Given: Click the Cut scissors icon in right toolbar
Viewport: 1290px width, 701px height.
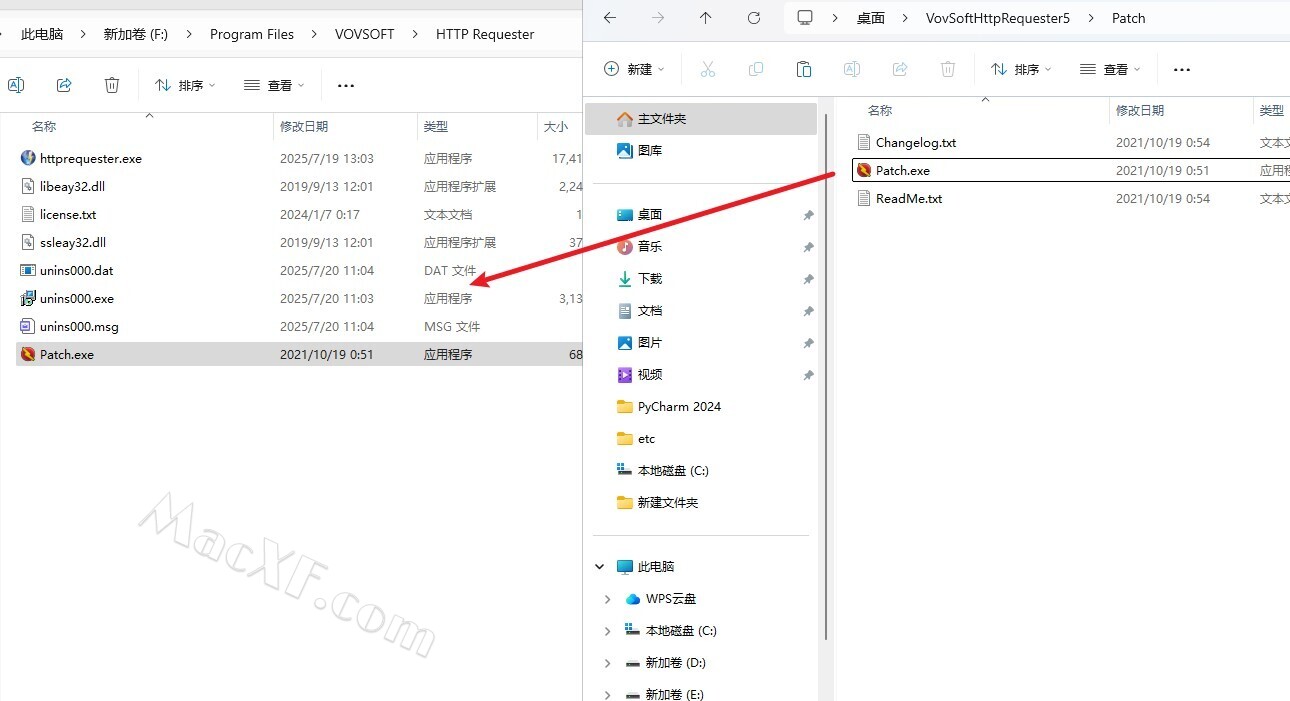Looking at the screenshot, I should click(708, 69).
